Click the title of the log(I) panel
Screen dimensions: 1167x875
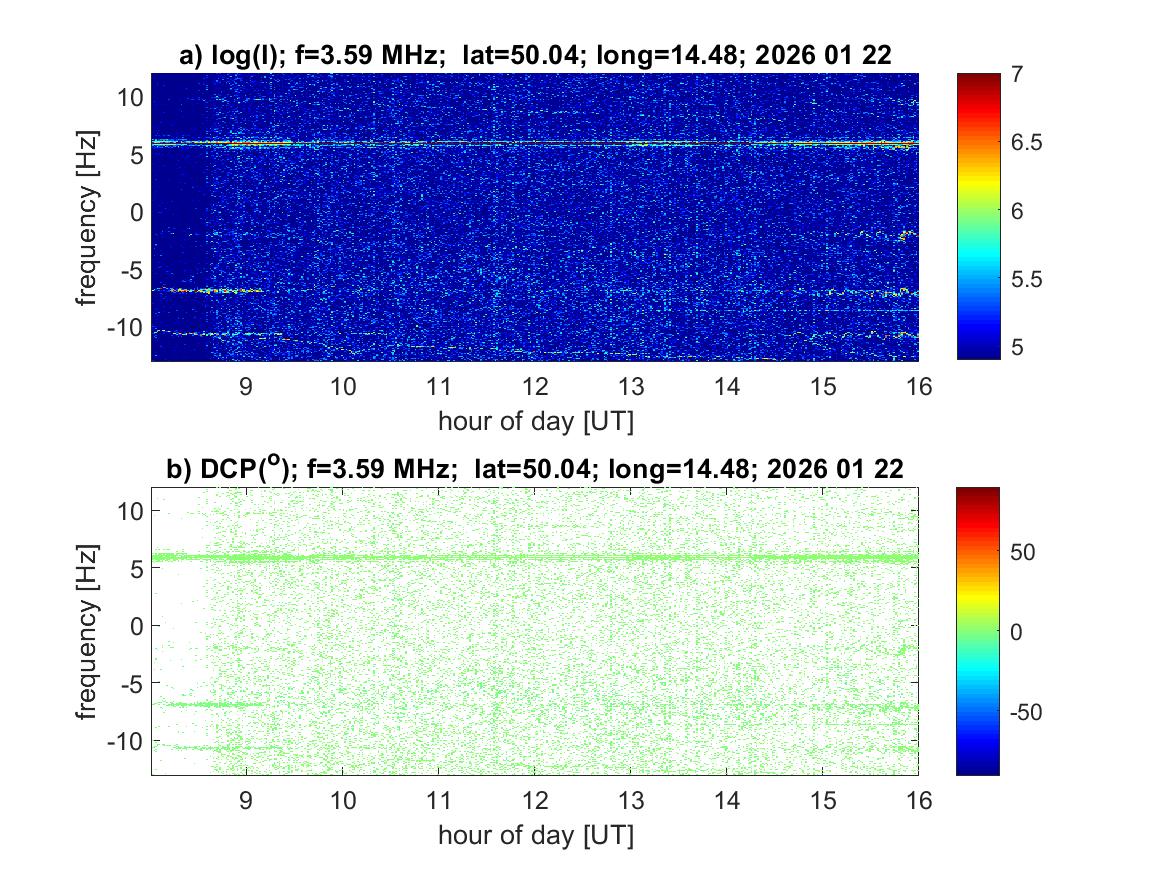pos(535,57)
